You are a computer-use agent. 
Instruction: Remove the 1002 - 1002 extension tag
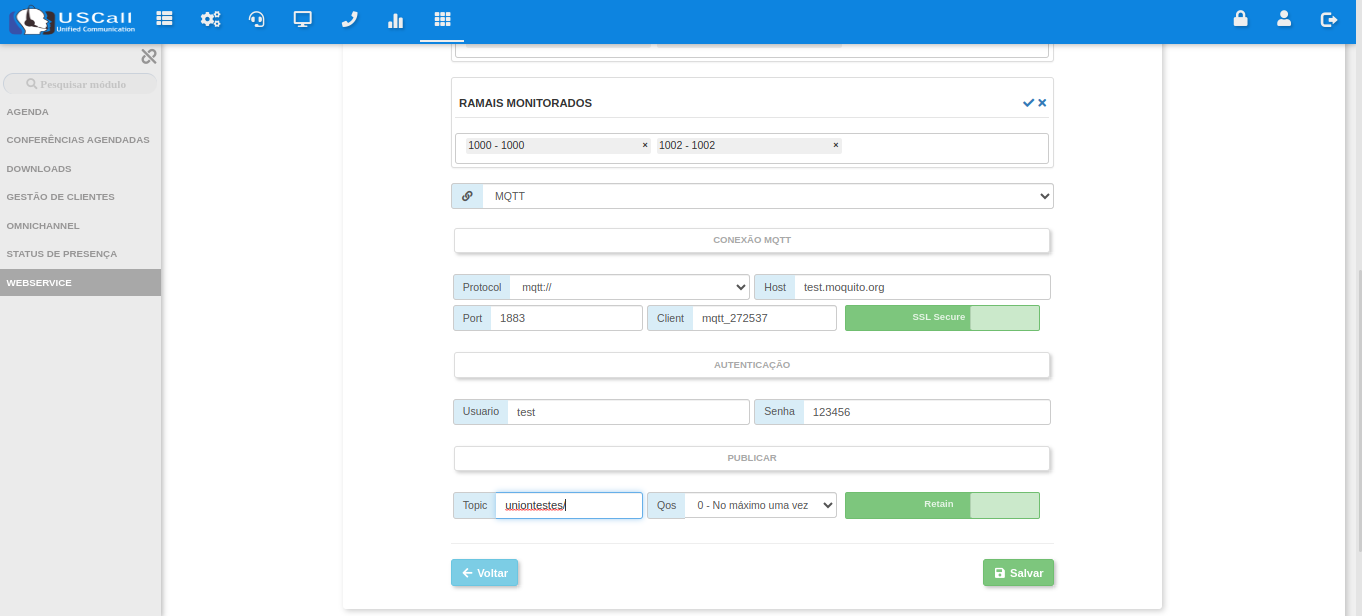tap(836, 146)
